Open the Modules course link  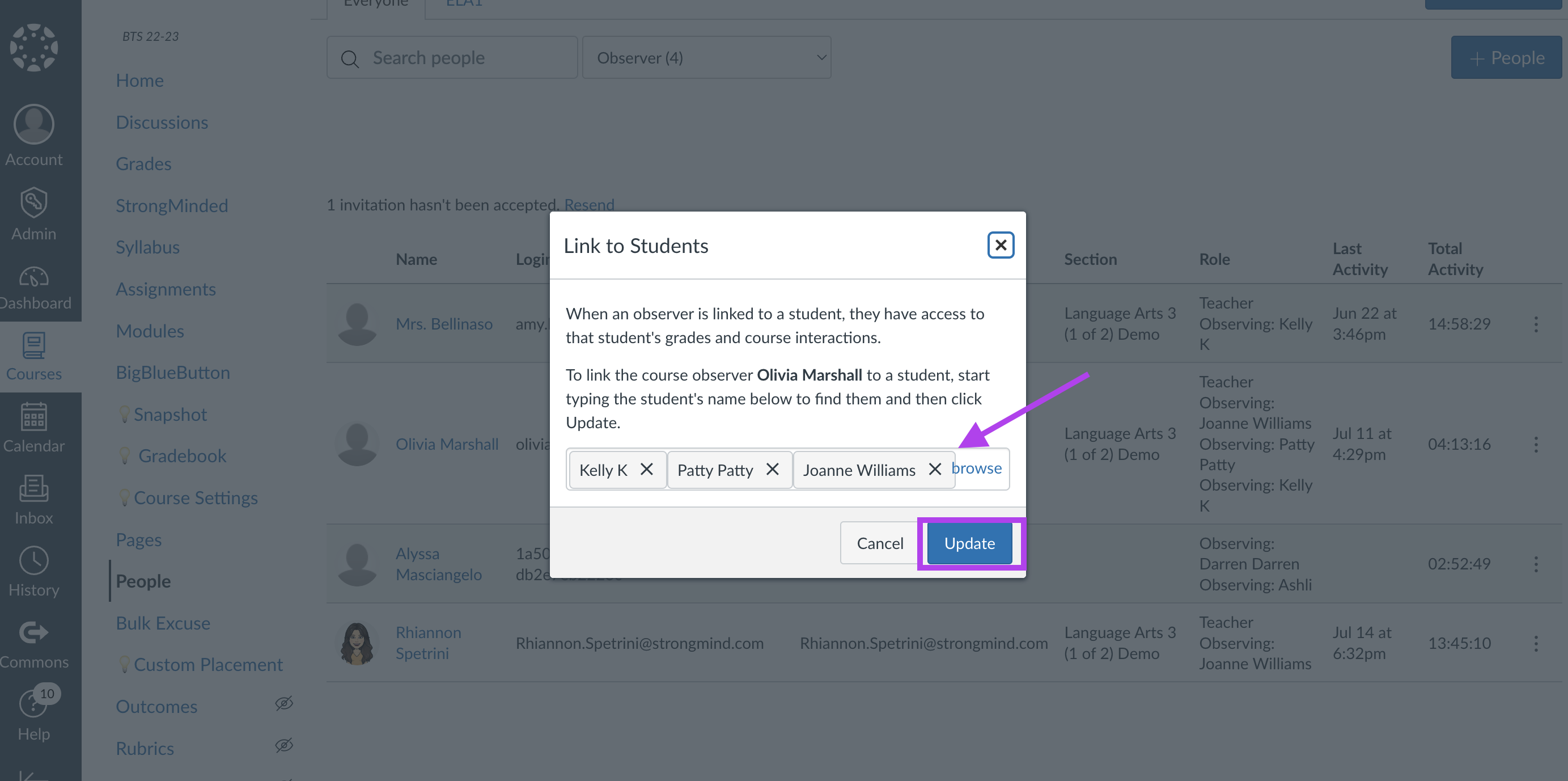[150, 331]
